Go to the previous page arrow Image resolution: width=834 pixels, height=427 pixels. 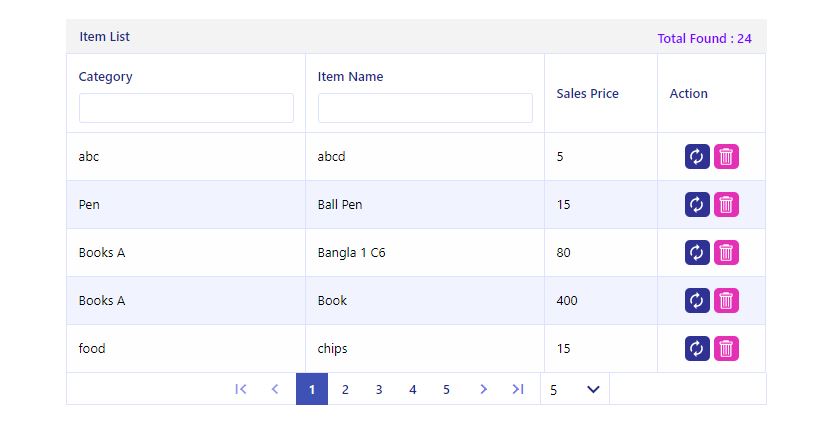tap(275, 389)
